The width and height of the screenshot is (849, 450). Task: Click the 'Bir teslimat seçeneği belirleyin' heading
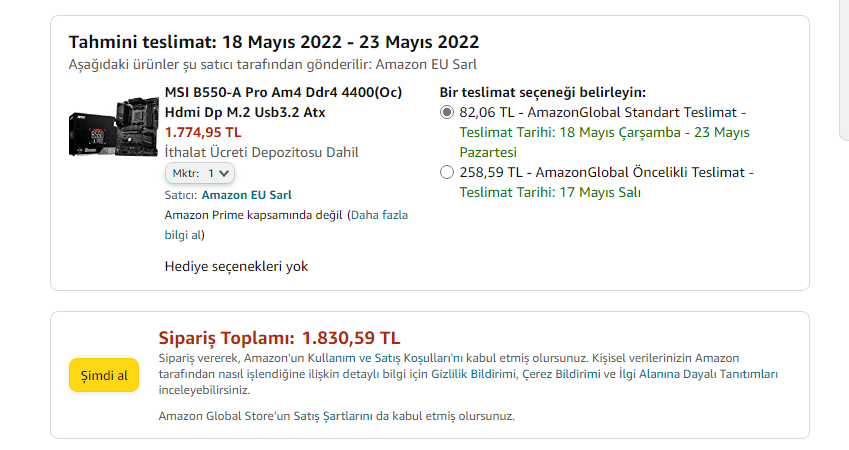542,92
